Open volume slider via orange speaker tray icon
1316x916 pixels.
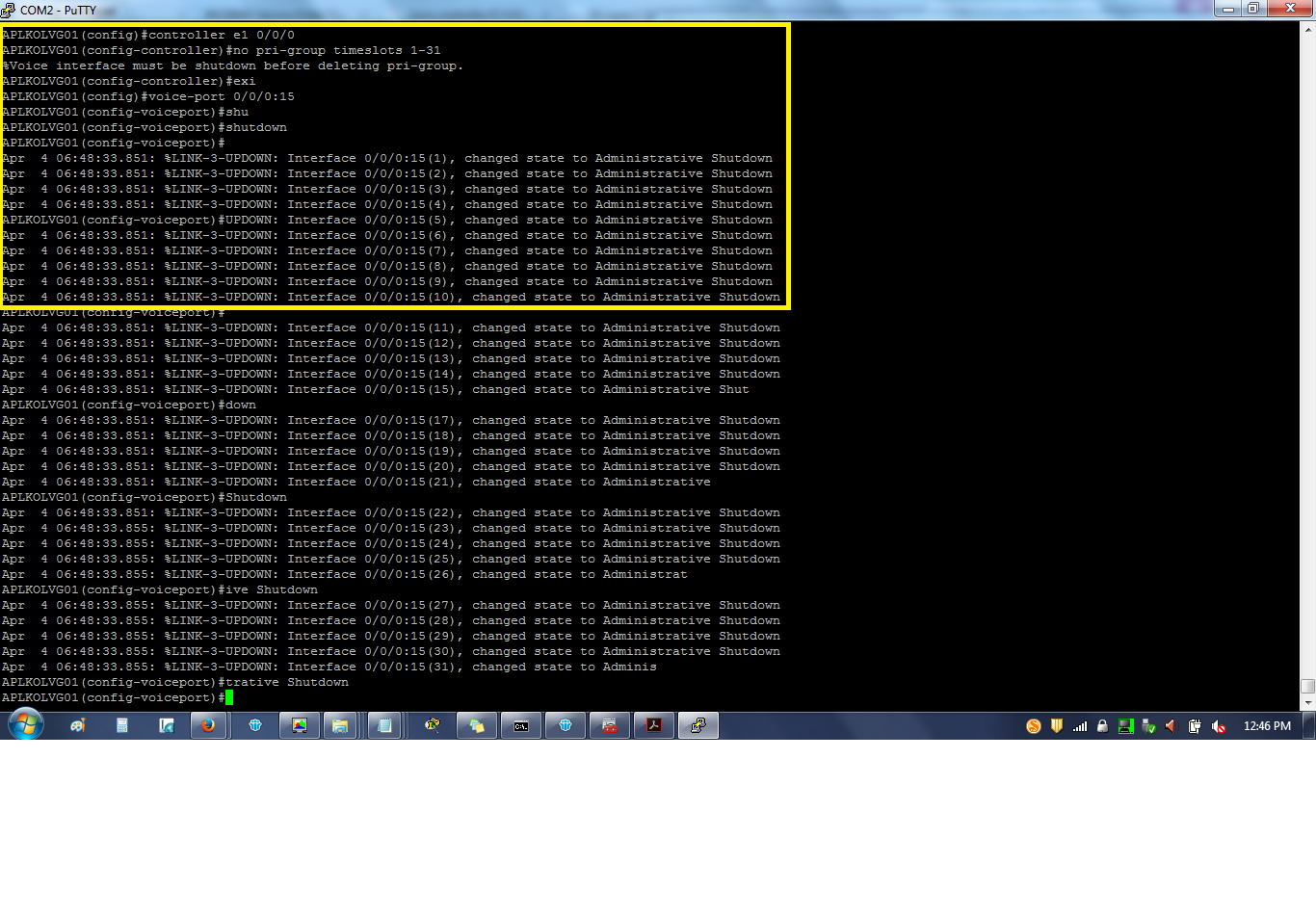pyautogui.click(x=1171, y=726)
